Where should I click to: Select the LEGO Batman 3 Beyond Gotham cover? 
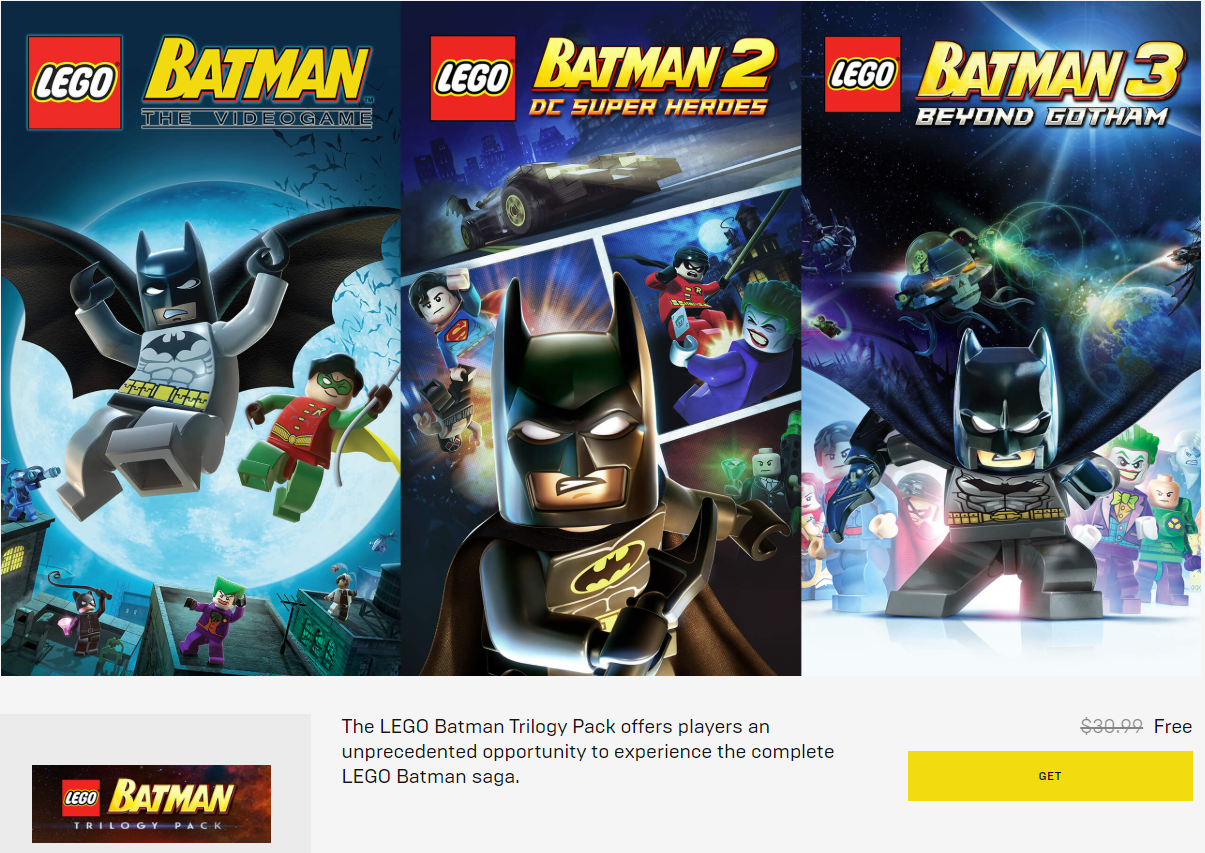click(x=1001, y=338)
